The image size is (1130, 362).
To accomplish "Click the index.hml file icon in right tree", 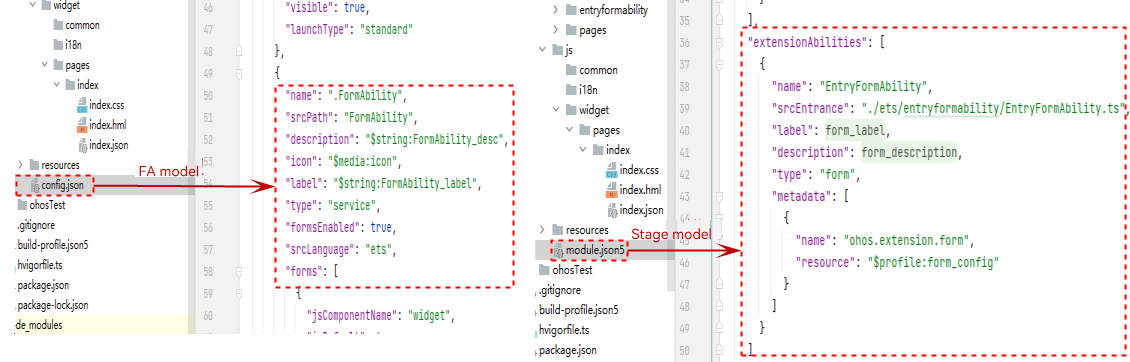I will pos(613,190).
